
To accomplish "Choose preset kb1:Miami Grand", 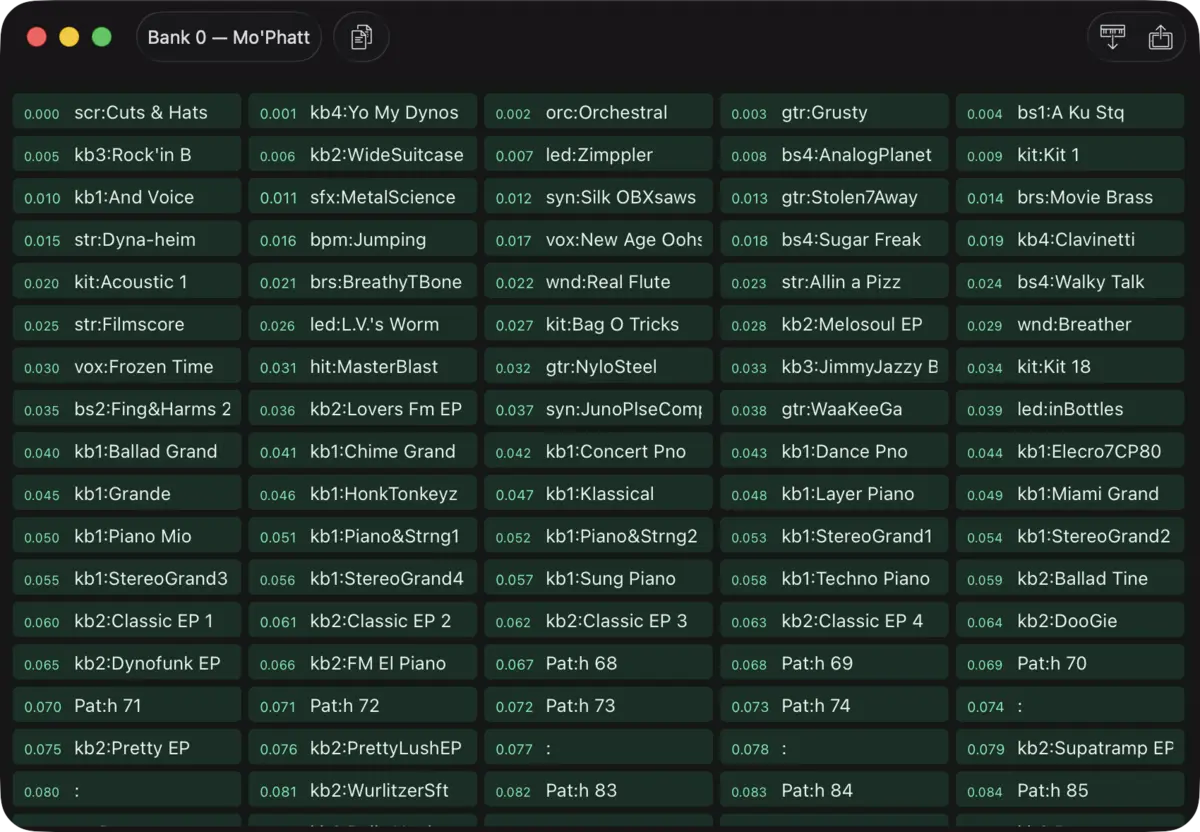I will pos(1070,494).
